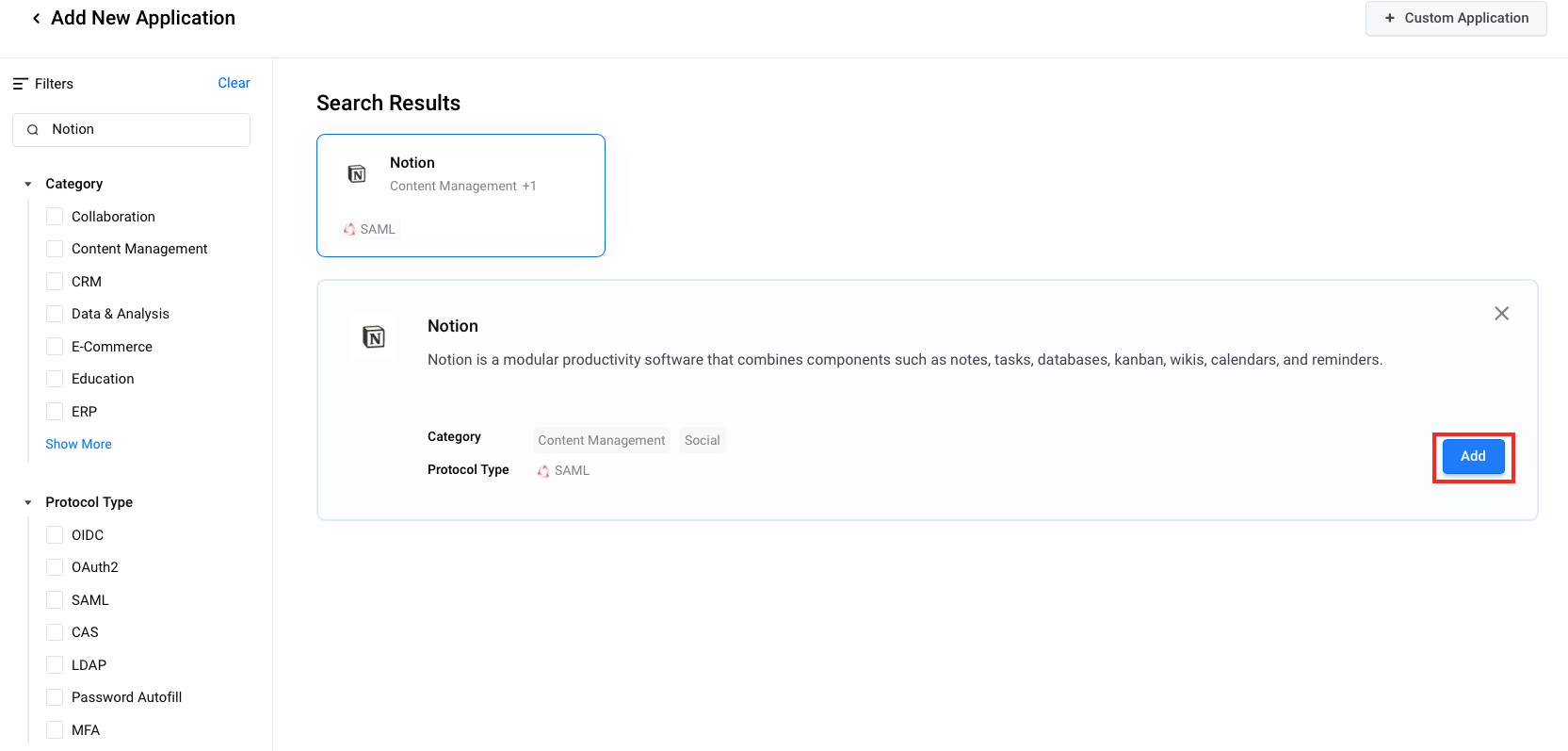Image resolution: width=1568 pixels, height=751 pixels.
Task: Check the LDAP protocol filter
Action: pyautogui.click(x=55, y=665)
